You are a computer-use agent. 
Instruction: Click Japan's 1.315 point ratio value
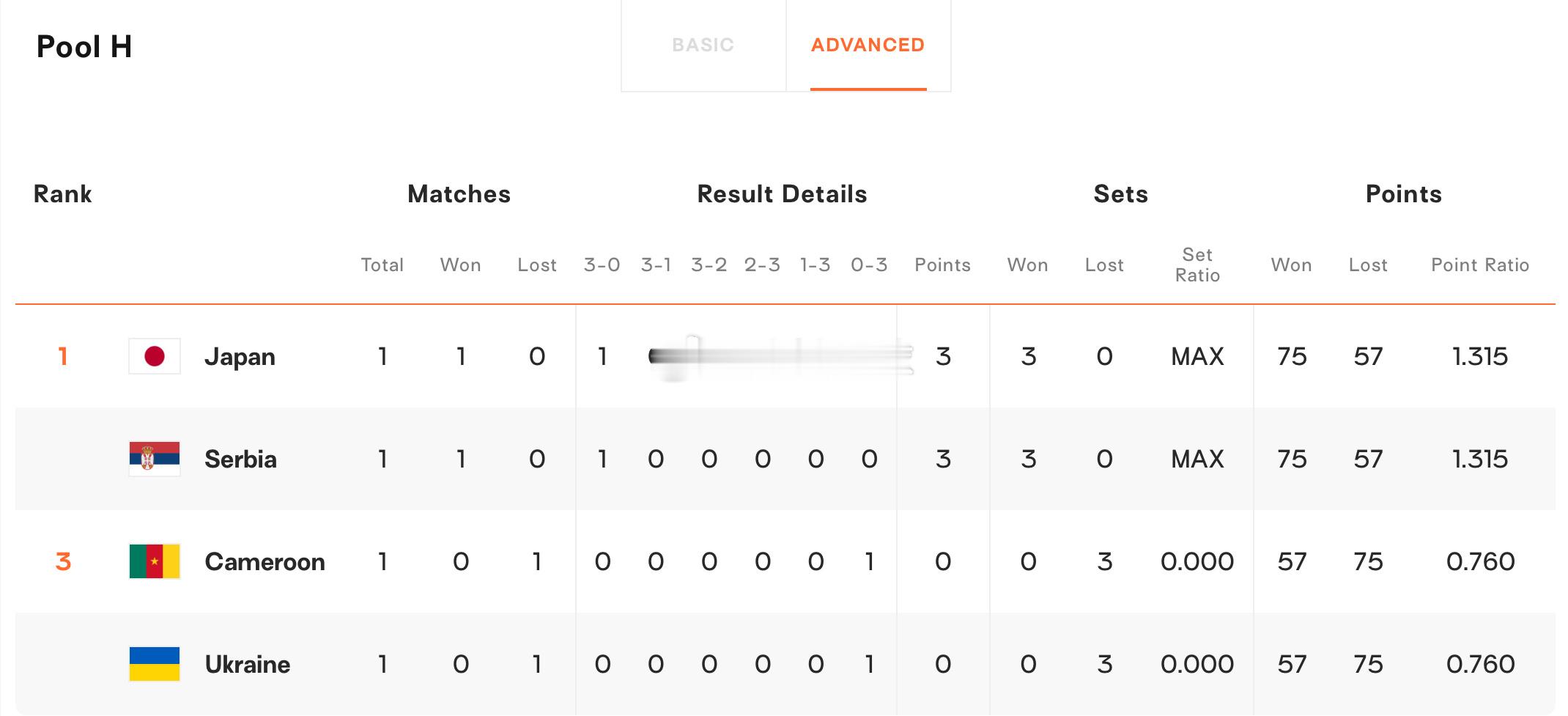pos(1480,357)
